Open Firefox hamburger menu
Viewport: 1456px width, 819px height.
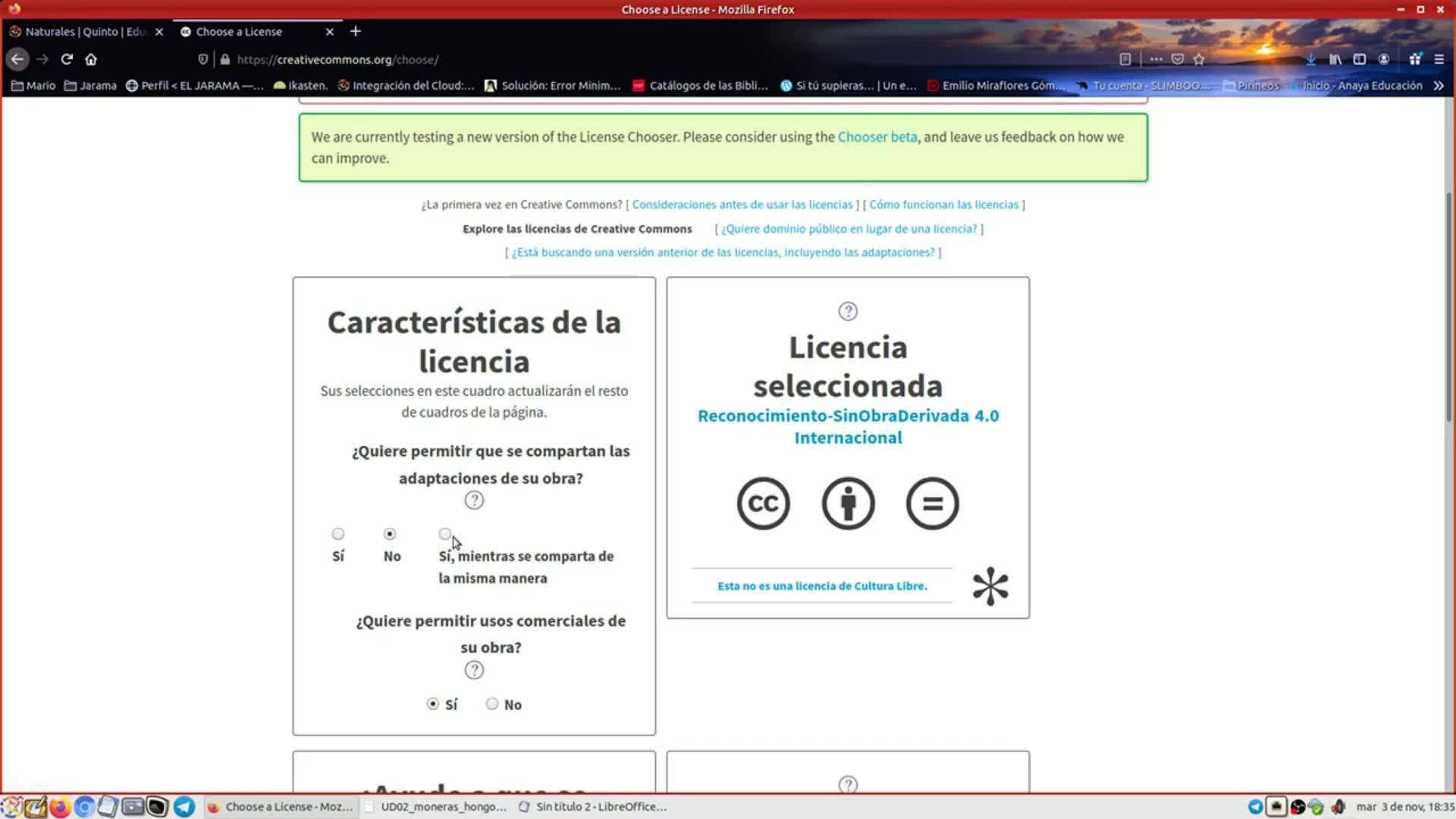(x=1439, y=59)
